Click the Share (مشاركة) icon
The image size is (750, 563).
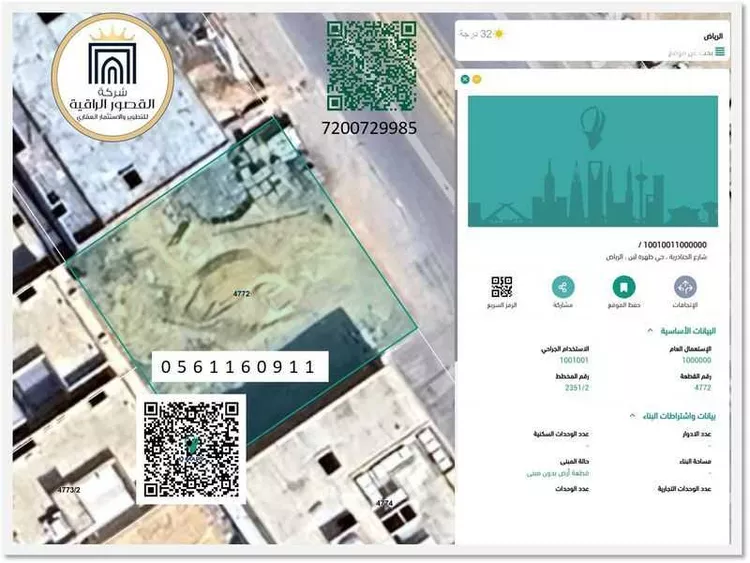click(x=563, y=287)
